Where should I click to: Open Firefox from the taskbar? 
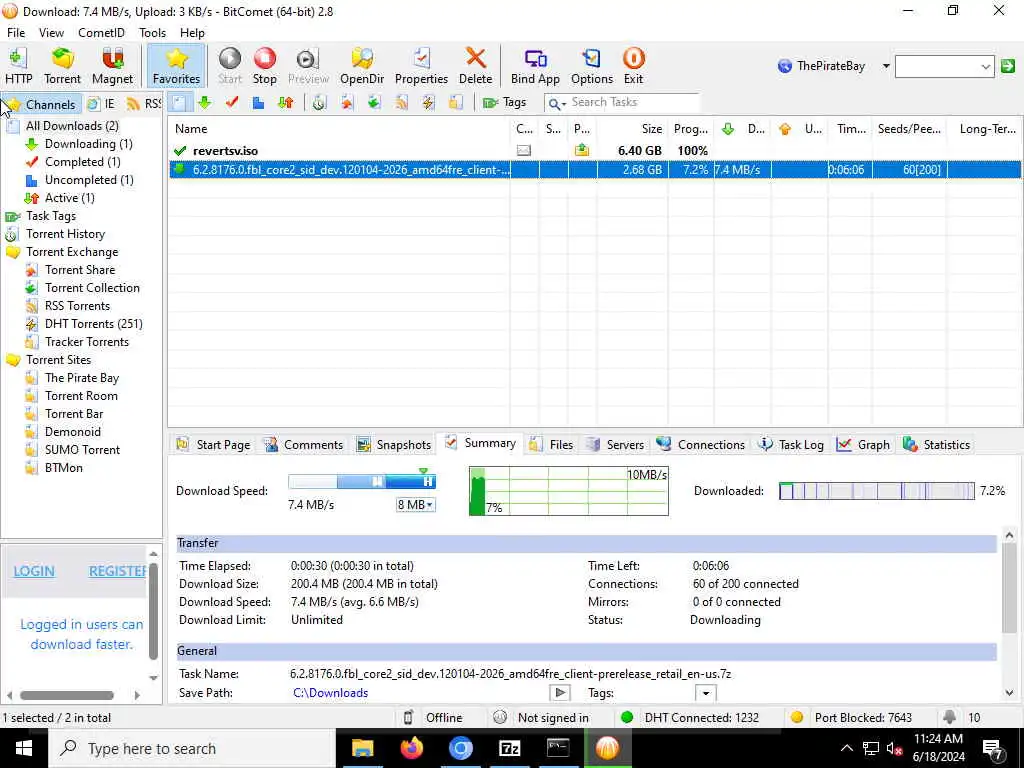click(411, 748)
